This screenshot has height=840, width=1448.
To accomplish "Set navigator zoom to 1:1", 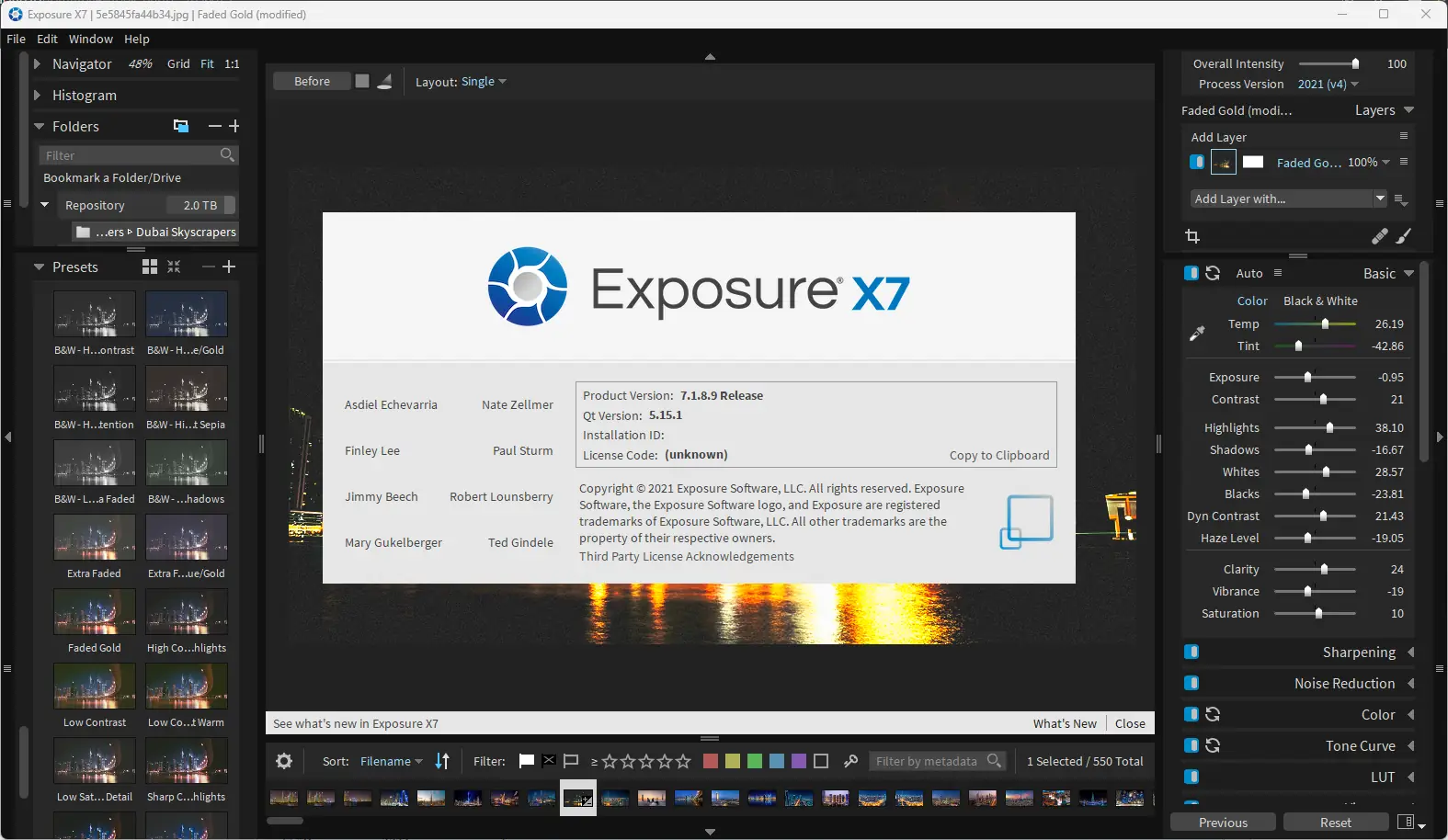I will click(x=232, y=63).
